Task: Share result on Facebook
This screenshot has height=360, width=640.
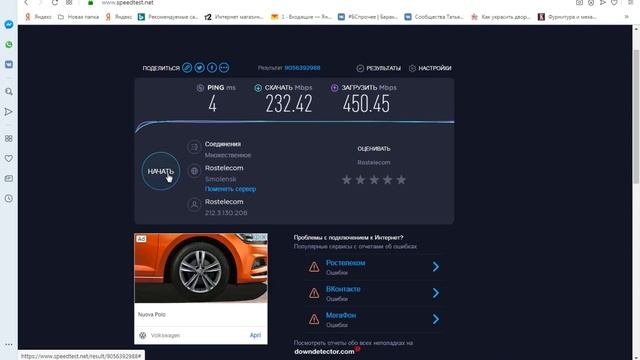Action: [x=211, y=68]
